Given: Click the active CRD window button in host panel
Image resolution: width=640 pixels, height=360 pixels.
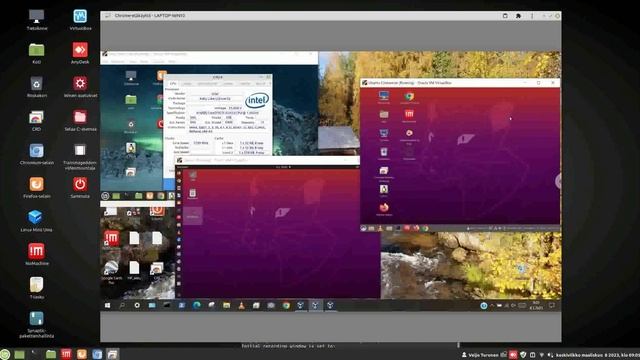Looking at the screenshot, I should click(x=113, y=354).
